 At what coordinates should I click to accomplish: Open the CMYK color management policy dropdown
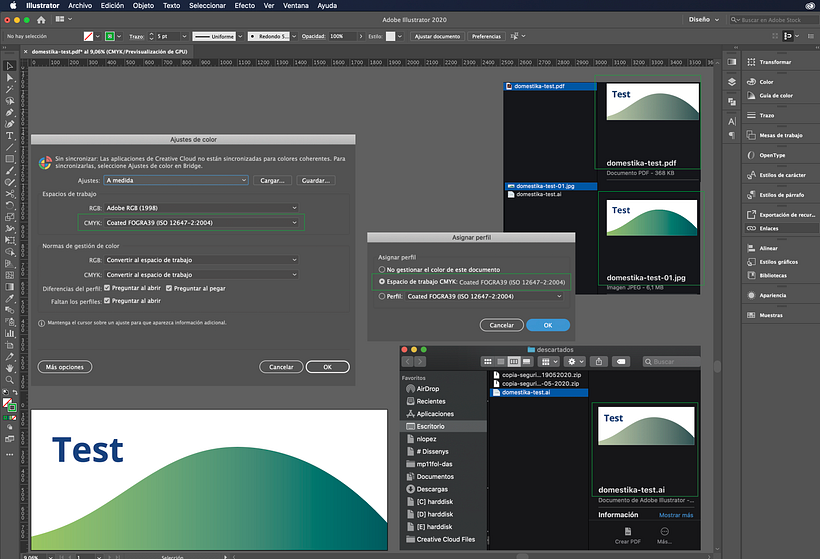click(201, 275)
